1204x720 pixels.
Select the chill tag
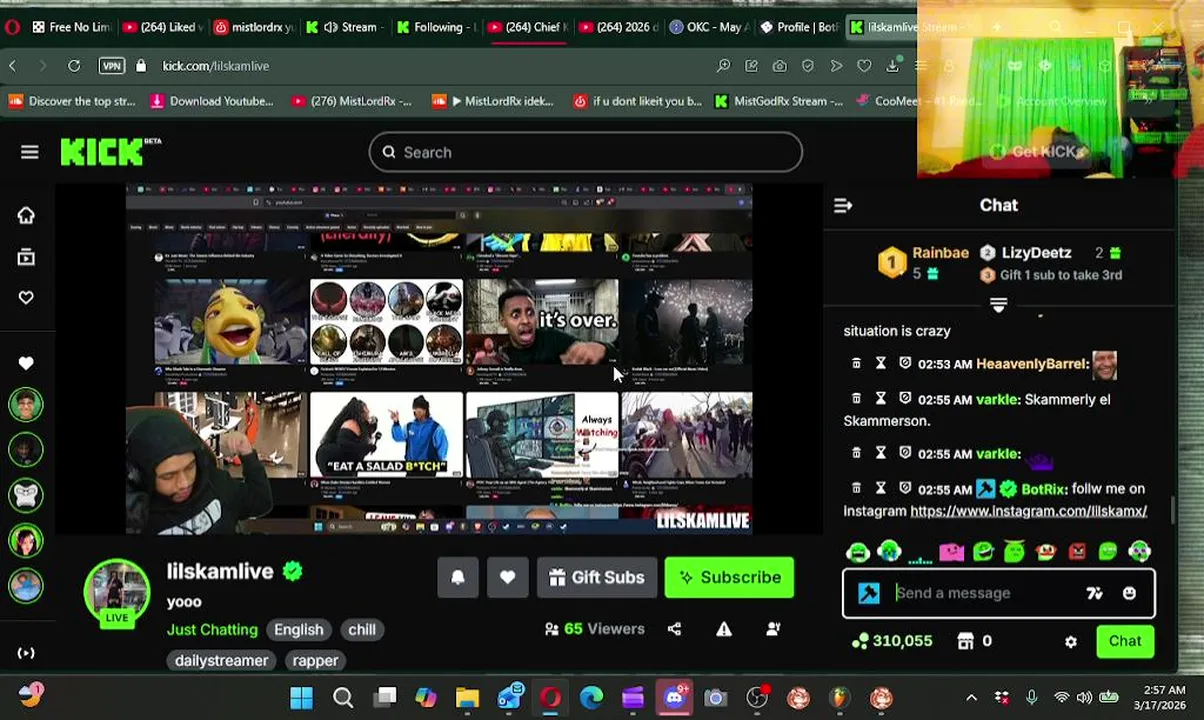click(x=362, y=630)
